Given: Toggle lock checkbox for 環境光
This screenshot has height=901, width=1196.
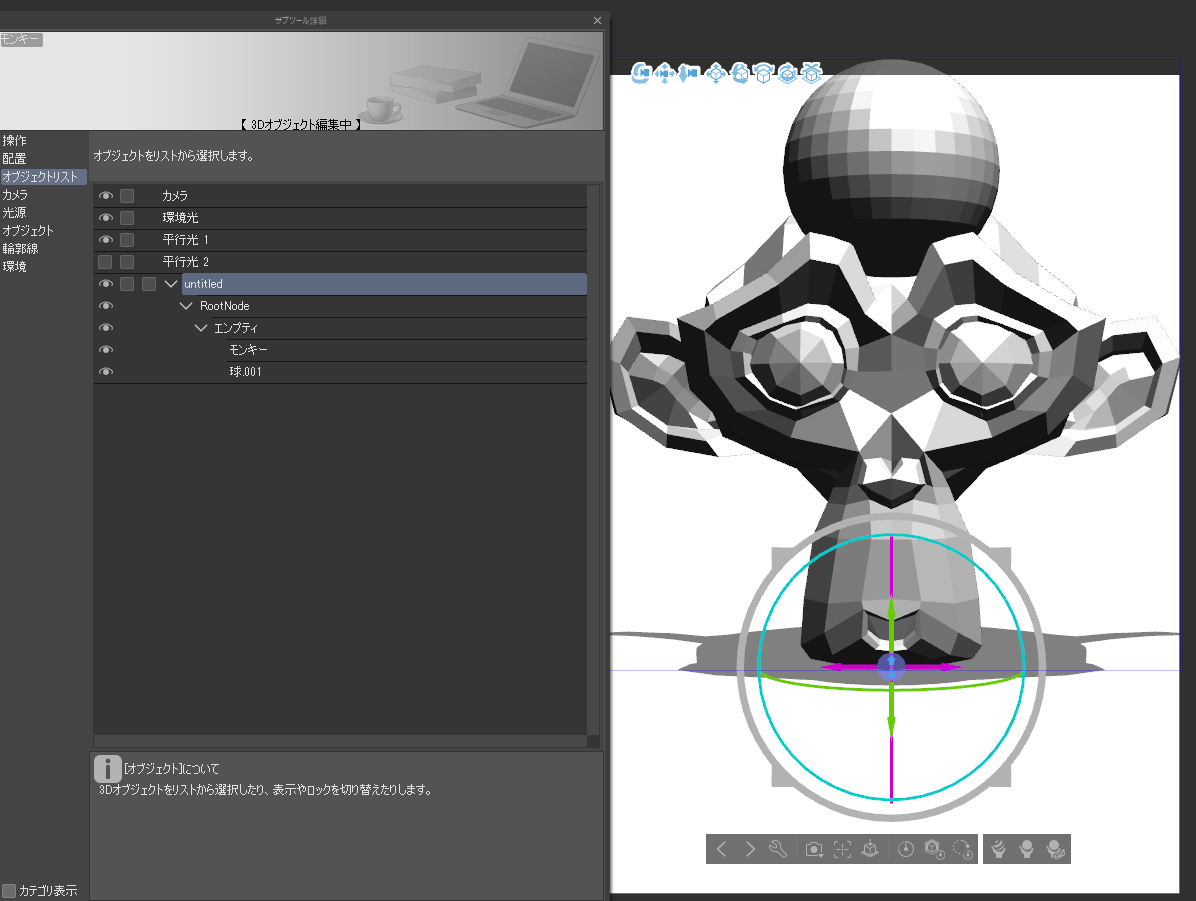Looking at the screenshot, I should coord(127,218).
